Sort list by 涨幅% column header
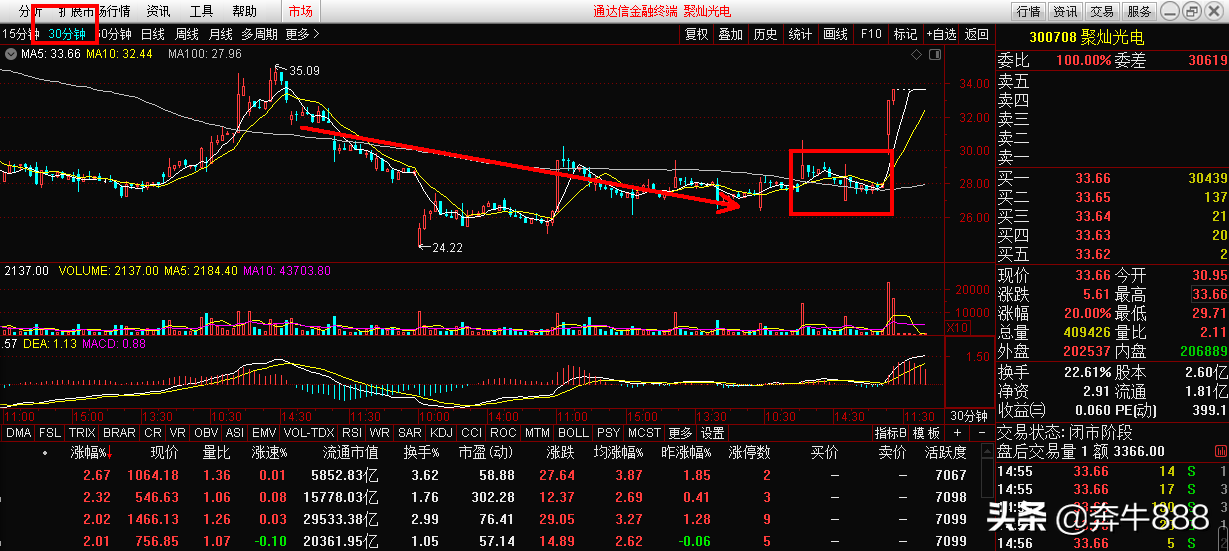The width and height of the screenshot is (1229, 551). (x=88, y=453)
